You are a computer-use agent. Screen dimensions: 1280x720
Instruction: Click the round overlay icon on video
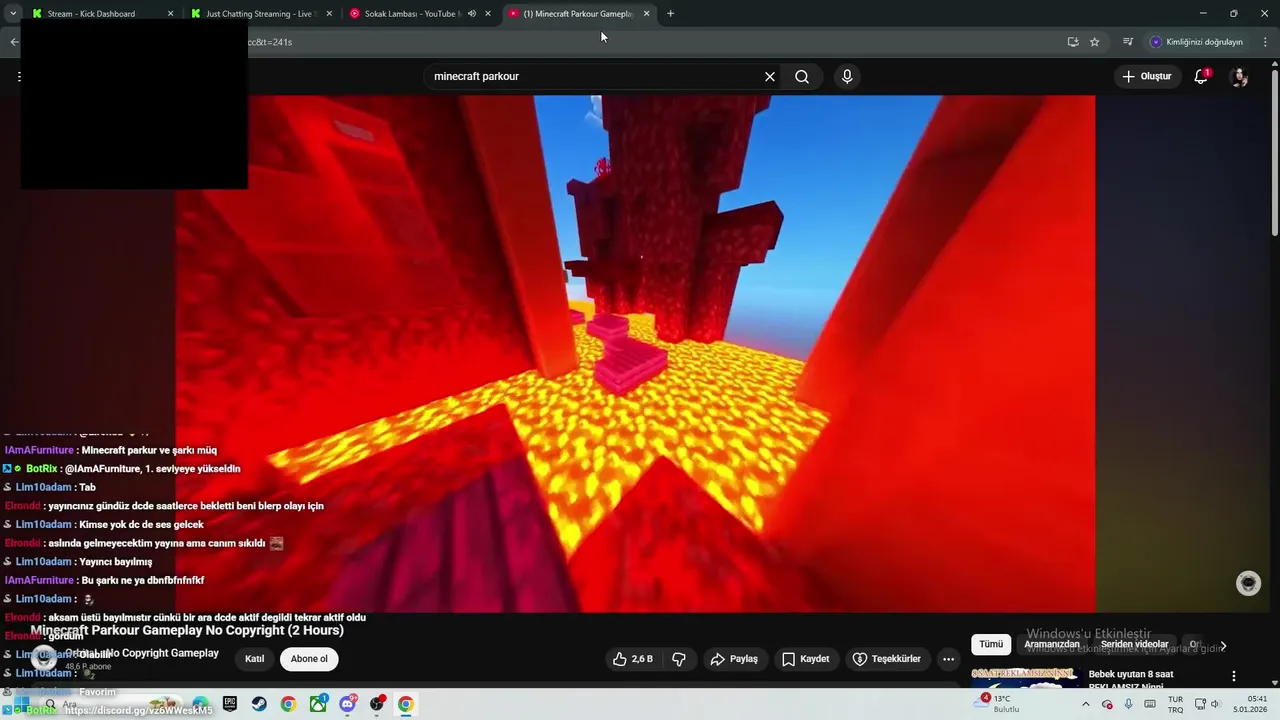point(1248,584)
